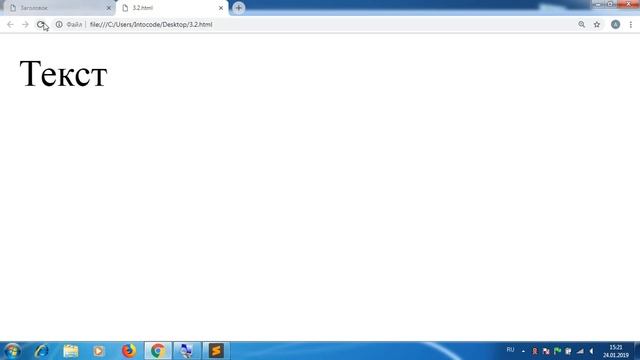Open the volume speaker tray icon
Viewport: 640px width, 360px height.
point(591,351)
